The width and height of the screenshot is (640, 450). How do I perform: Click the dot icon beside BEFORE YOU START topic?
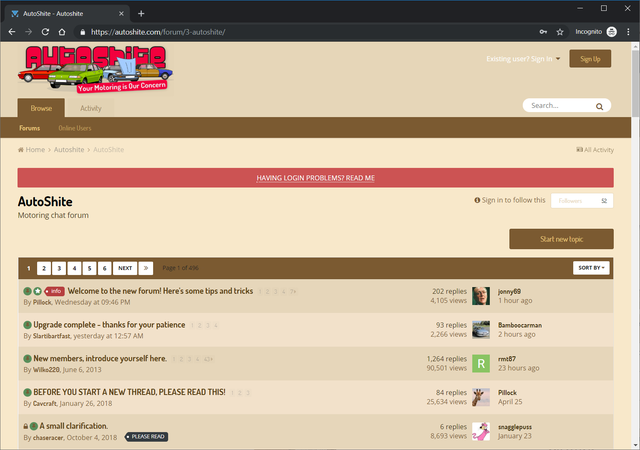[27, 392]
